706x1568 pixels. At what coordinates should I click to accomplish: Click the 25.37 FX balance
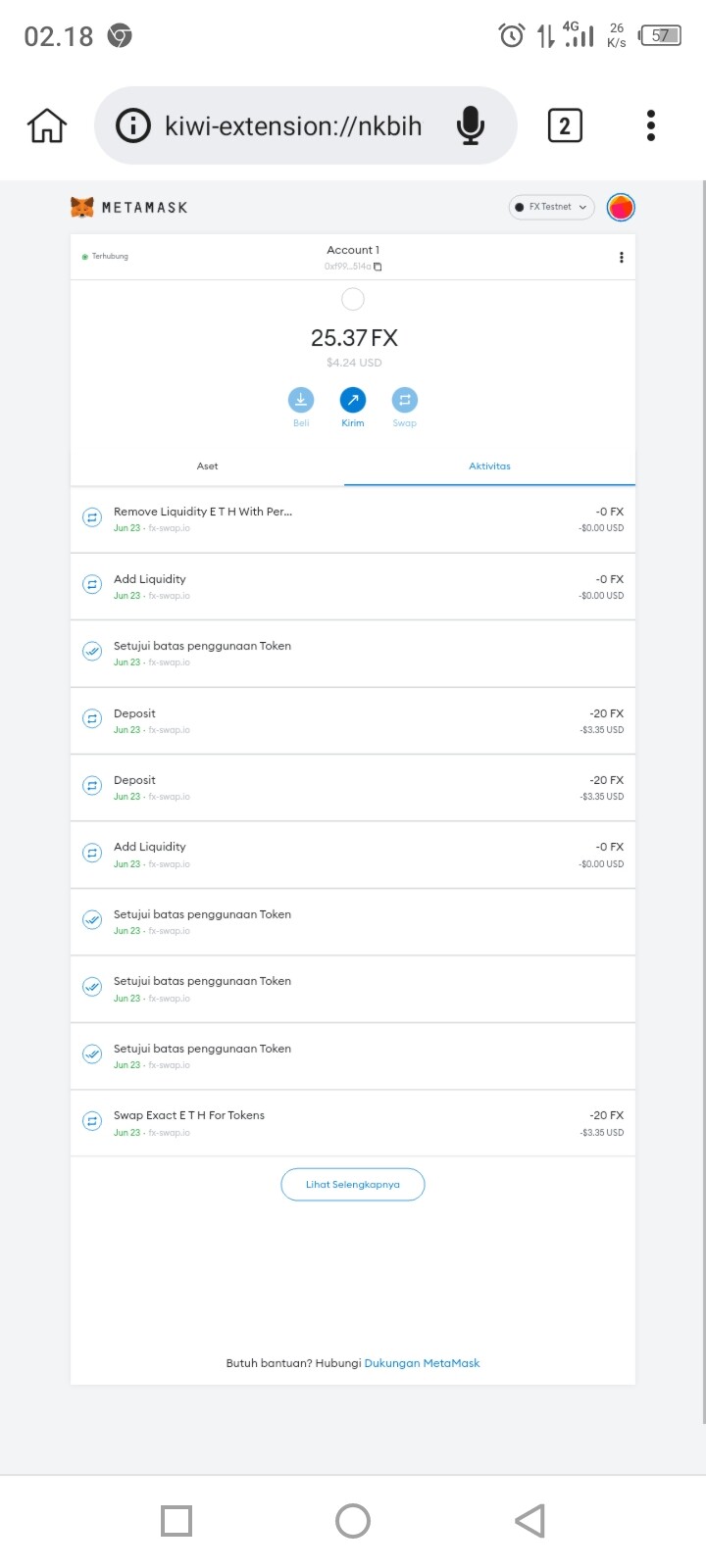(x=354, y=338)
